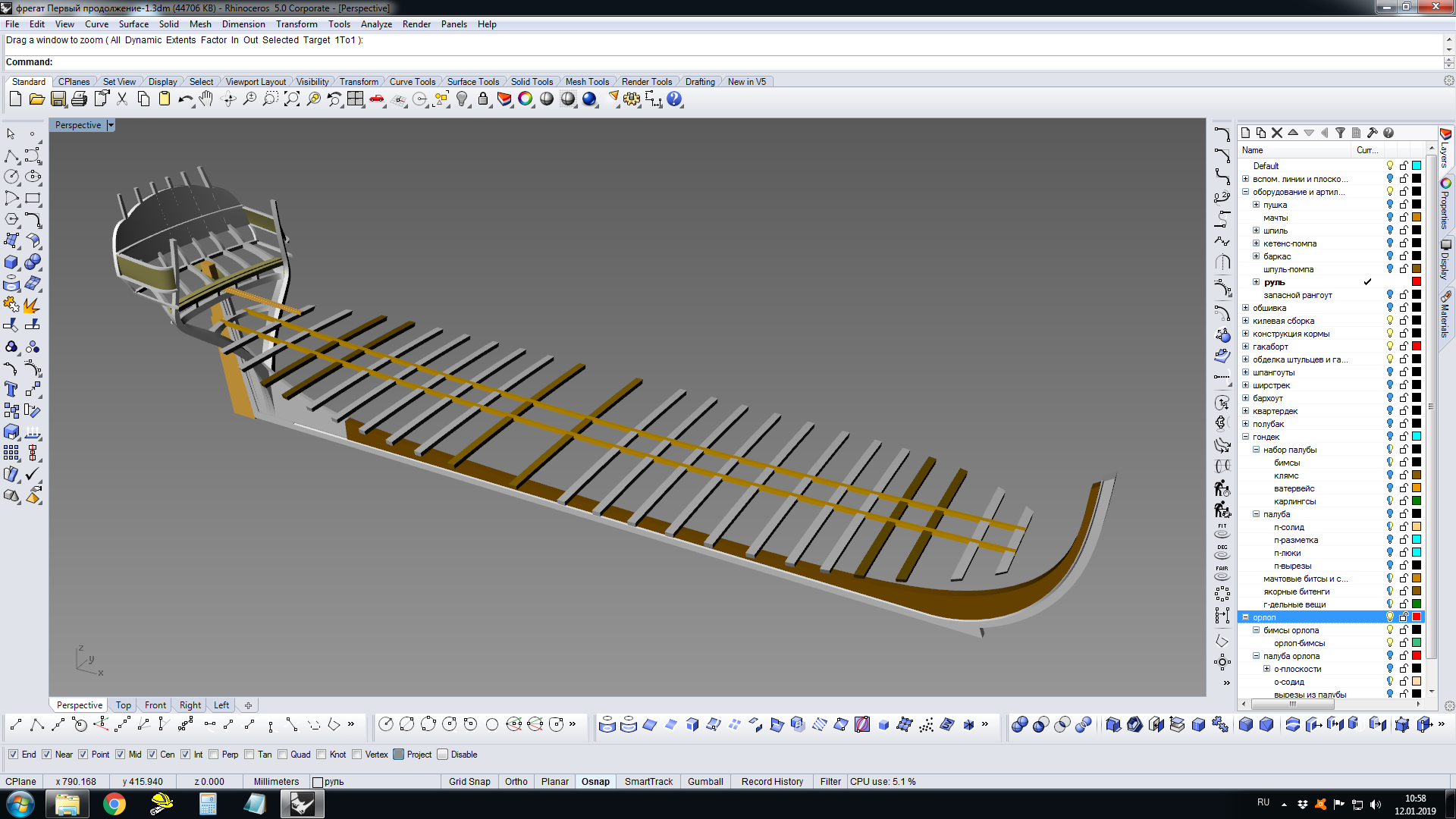Click the Open file folder icon
Image resolution: width=1456 pixels, height=819 pixels.
36,99
